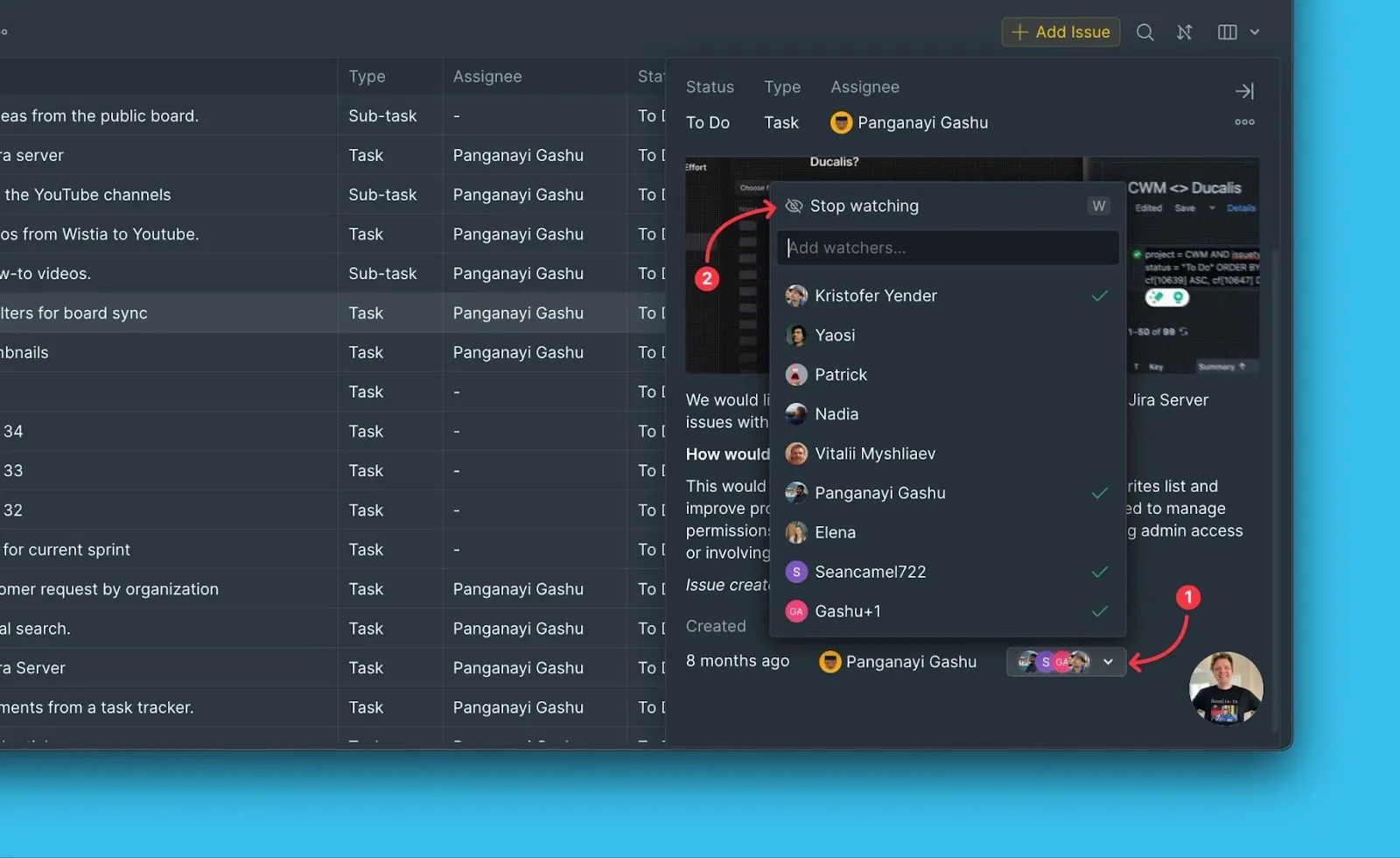Click the crossed-eye Stop watching icon
This screenshot has width=1400, height=858.
(794, 206)
